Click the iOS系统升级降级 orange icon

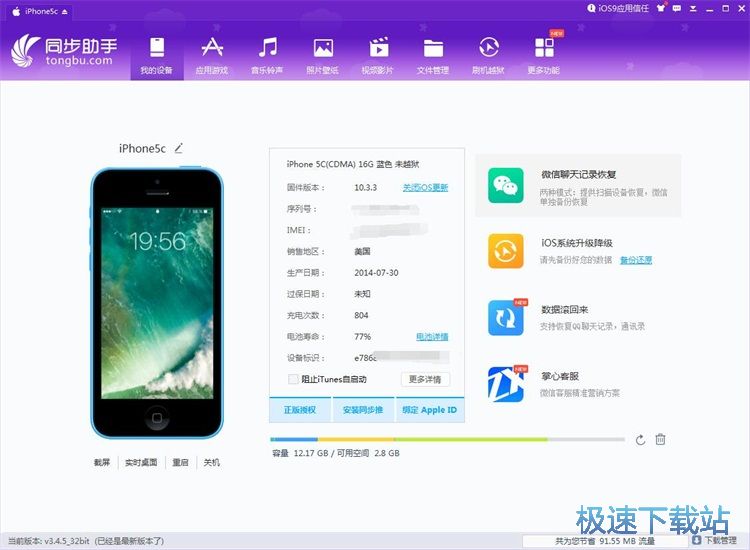[506, 251]
